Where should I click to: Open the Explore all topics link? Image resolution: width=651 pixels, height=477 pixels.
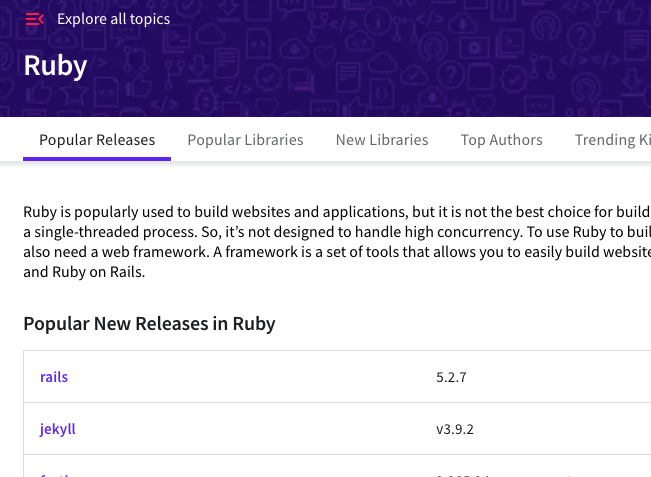[x=113, y=19]
